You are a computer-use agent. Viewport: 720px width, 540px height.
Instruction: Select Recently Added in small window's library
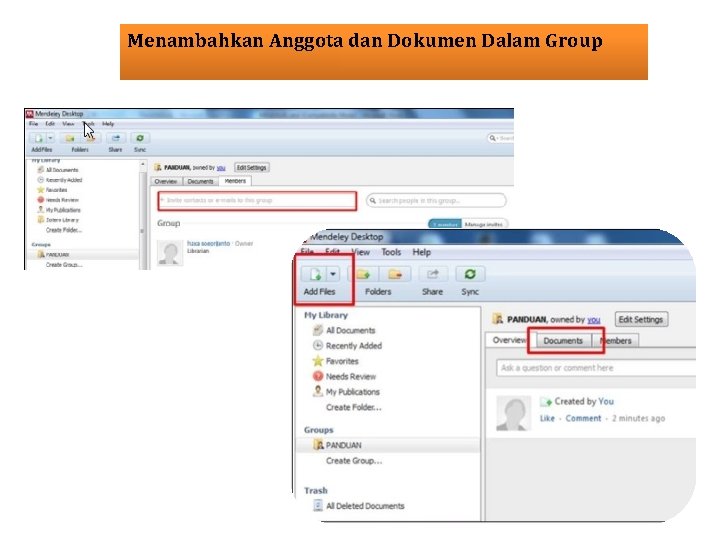[x=60, y=180]
